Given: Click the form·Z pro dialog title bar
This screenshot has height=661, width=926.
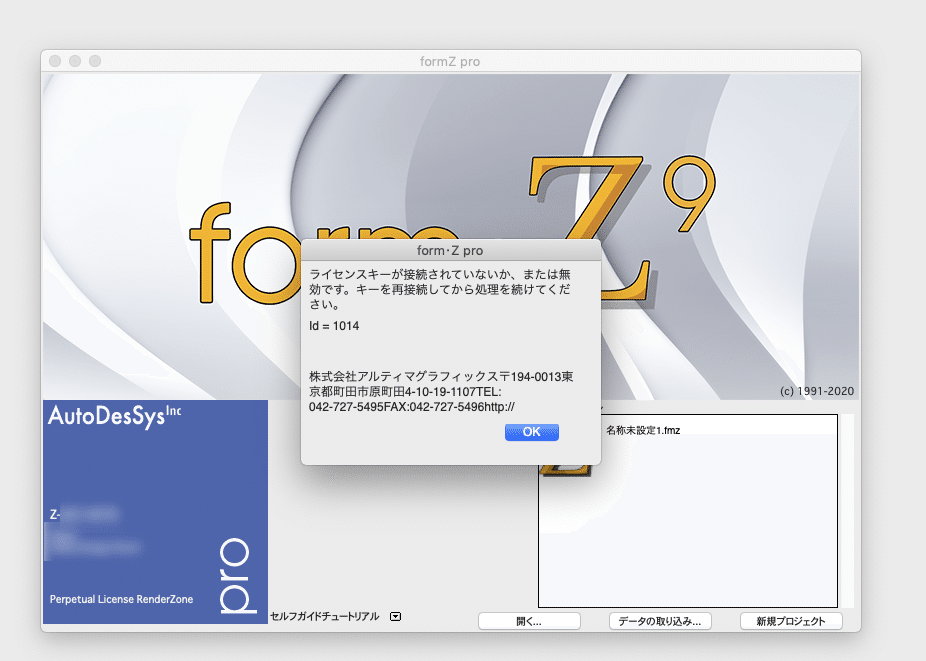Looking at the screenshot, I should (x=451, y=250).
